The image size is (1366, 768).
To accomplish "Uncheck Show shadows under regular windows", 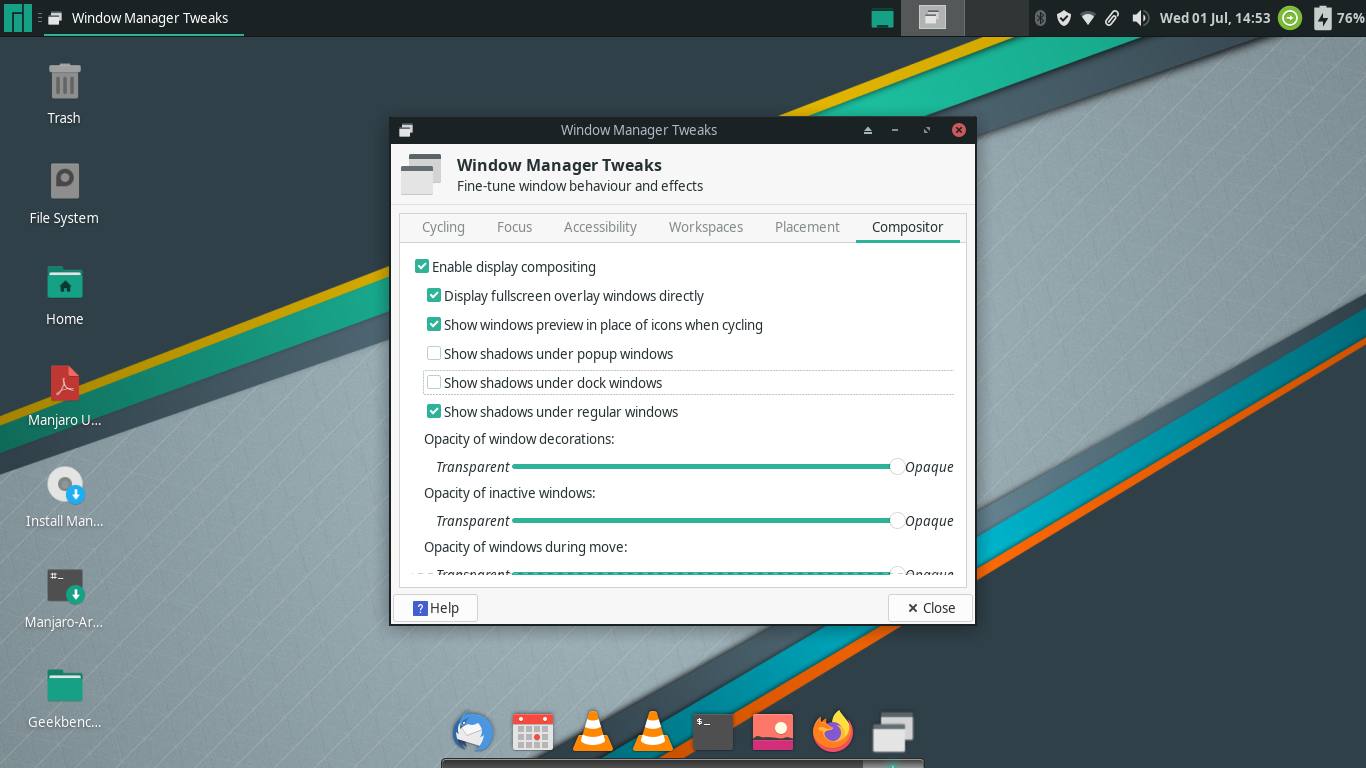I will [434, 412].
